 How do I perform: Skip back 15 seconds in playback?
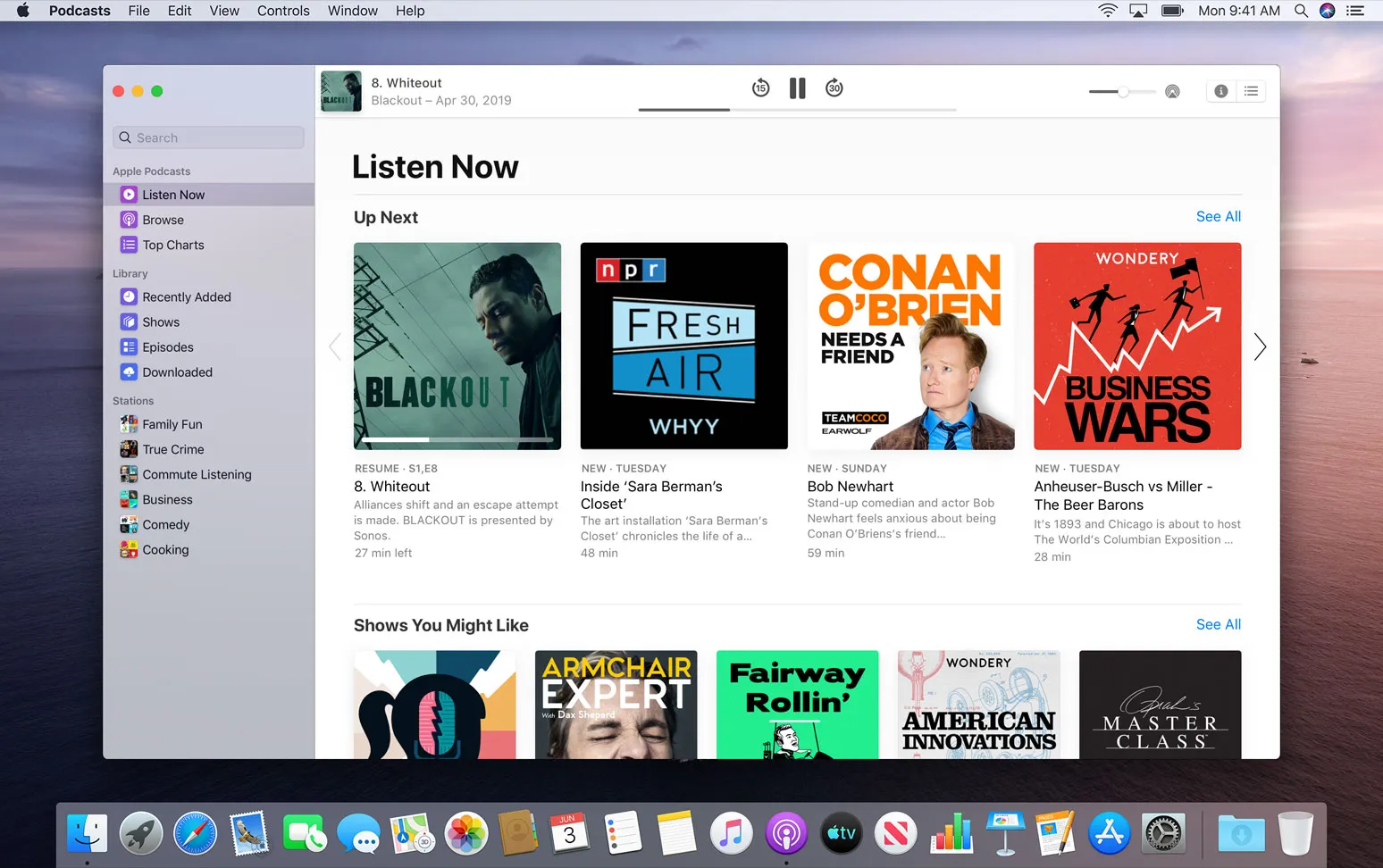[760, 88]
